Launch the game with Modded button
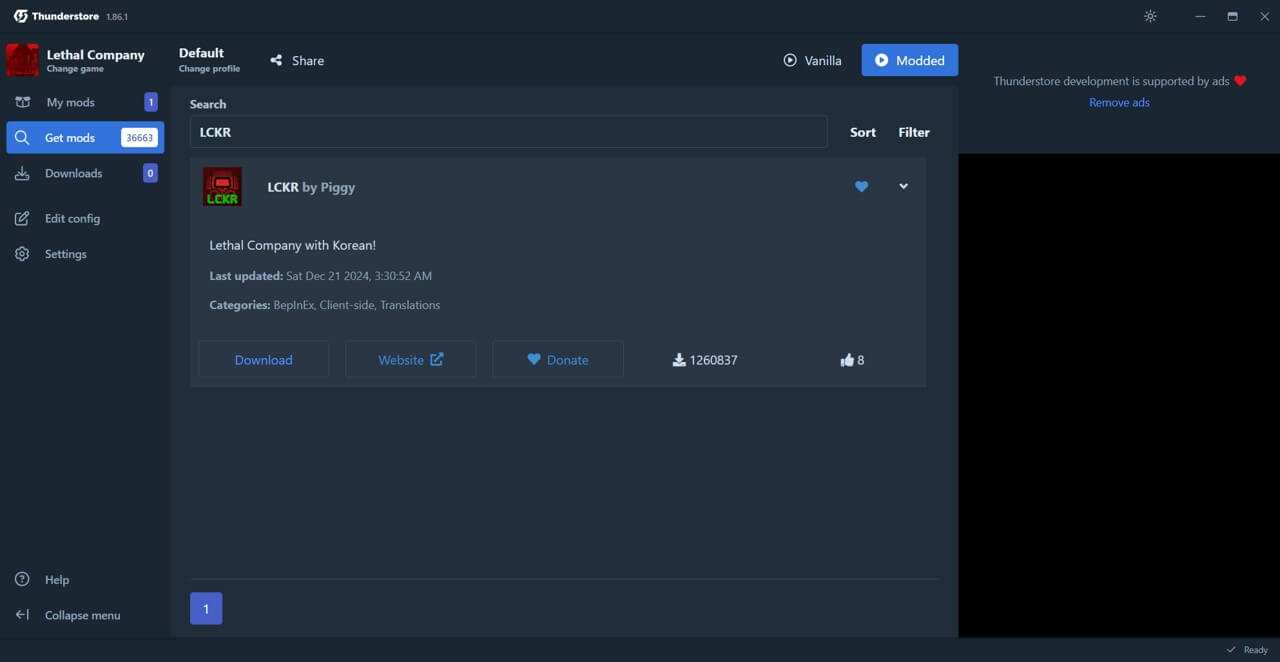This screenshot has height=662, width=1280. point(910,60)
